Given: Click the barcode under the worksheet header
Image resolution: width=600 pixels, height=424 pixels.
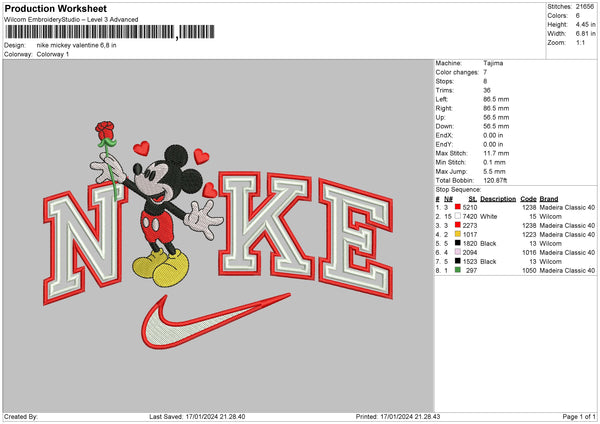Looking at the screenshot, I should [109, 32].
